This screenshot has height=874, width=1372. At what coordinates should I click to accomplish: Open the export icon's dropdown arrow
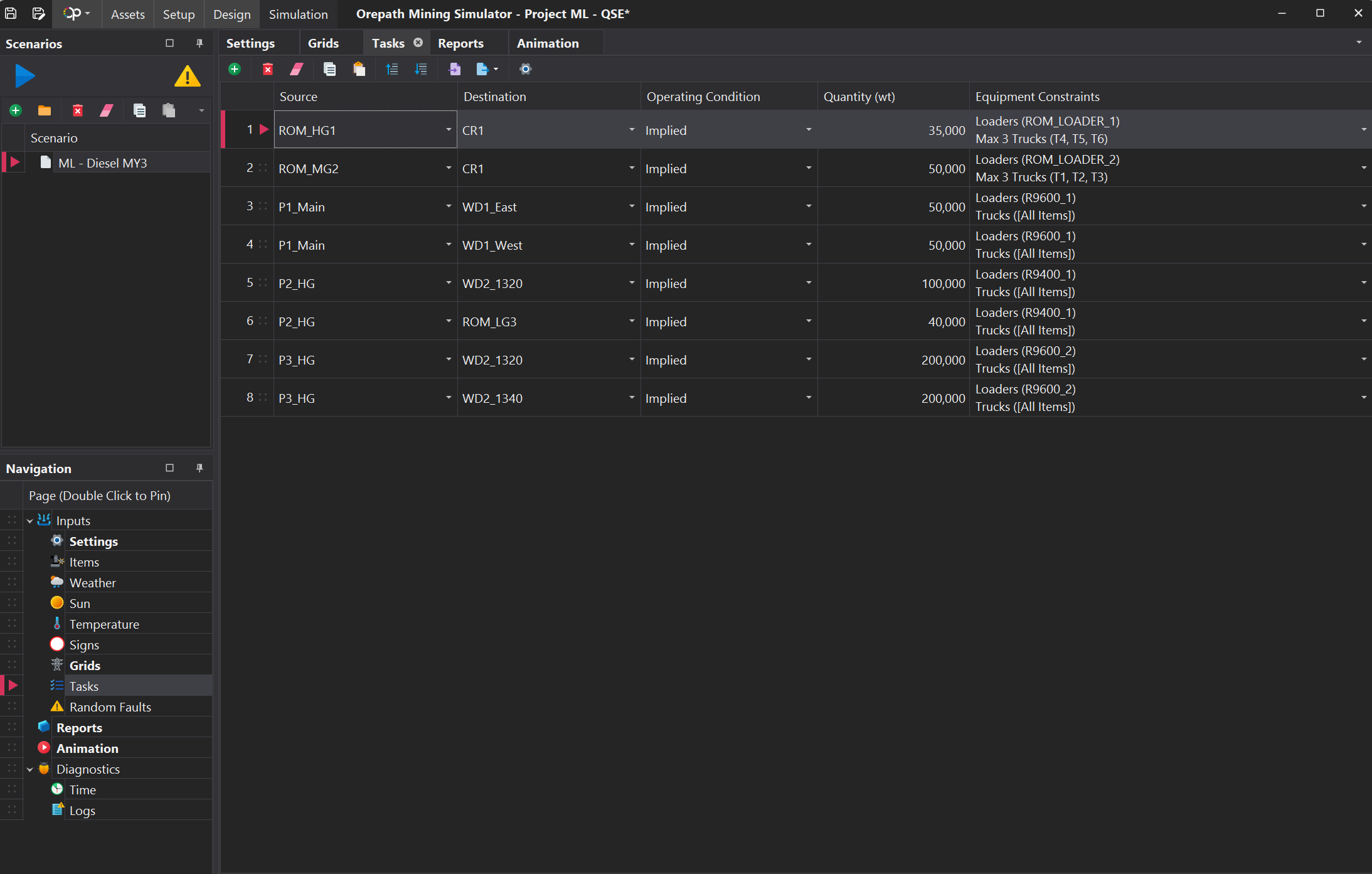(496, 69)
